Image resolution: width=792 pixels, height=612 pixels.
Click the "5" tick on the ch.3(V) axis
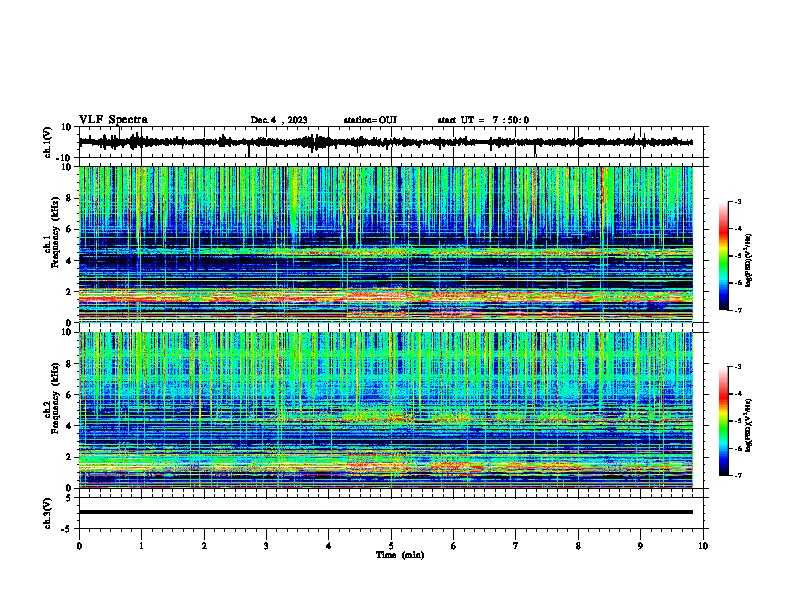[69, 498]
